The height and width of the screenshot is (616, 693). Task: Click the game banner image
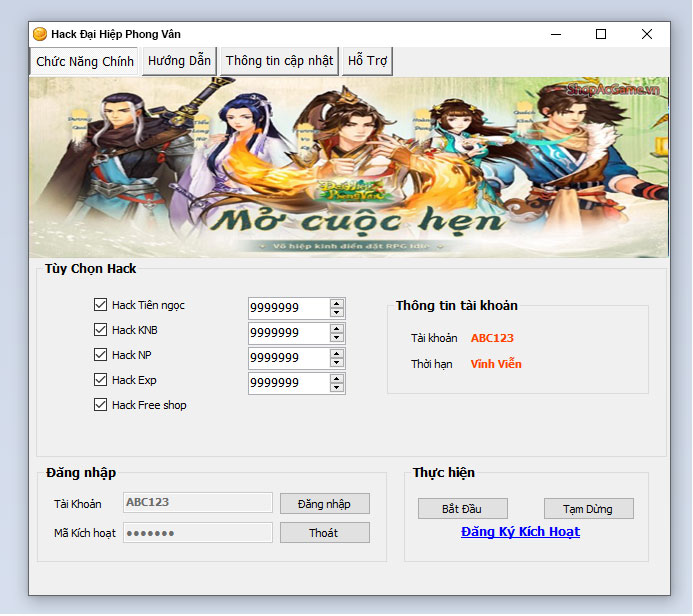tap(349, 167)
